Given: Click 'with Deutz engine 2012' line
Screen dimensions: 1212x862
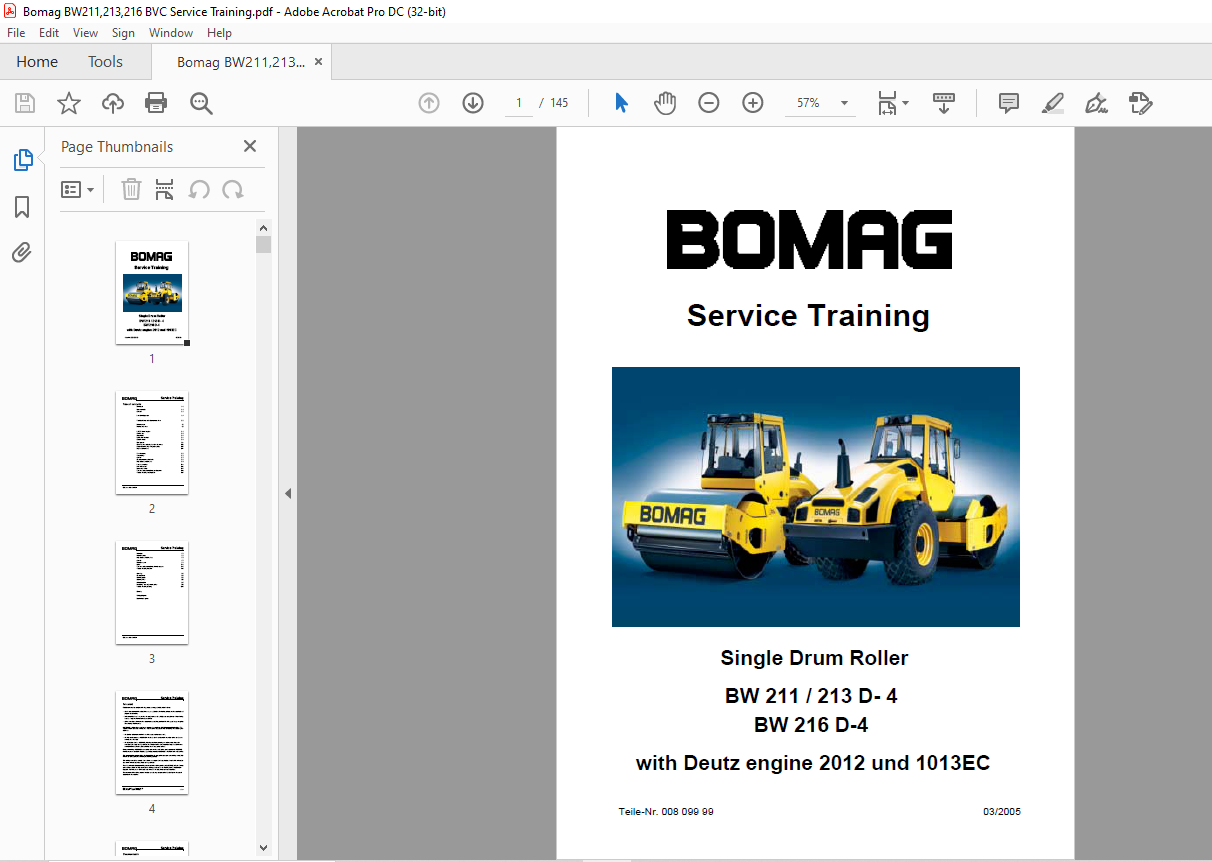Looking at the screenshot, I should click(813, 764).
